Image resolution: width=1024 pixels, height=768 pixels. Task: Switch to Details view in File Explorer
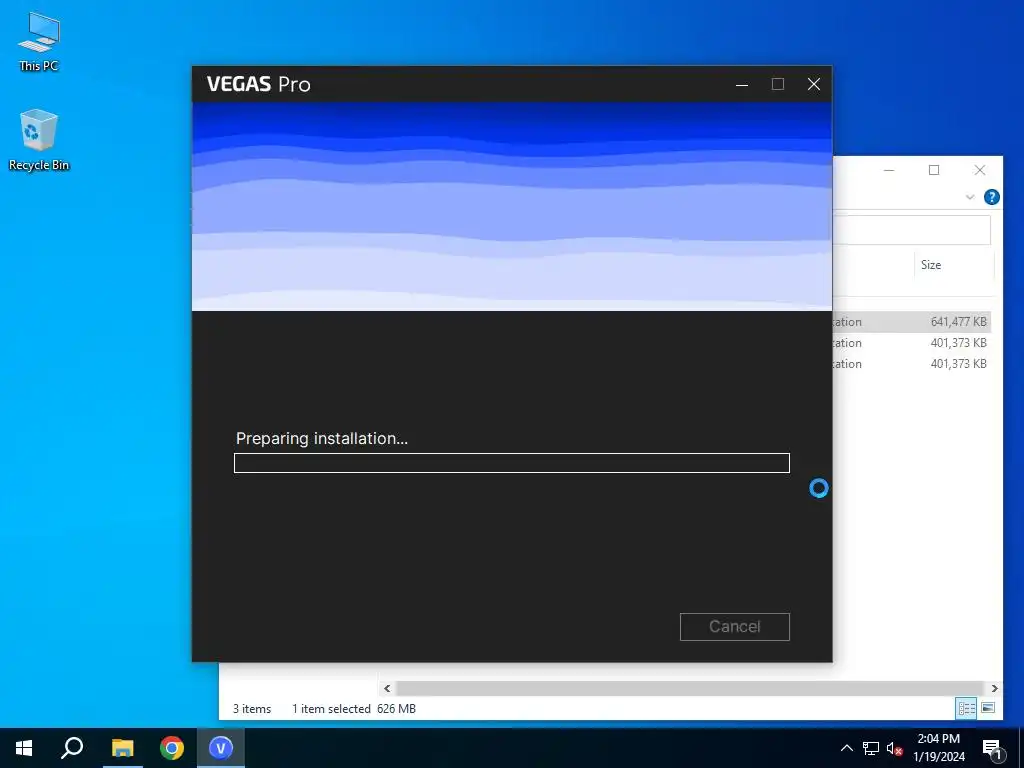point(967,709)
